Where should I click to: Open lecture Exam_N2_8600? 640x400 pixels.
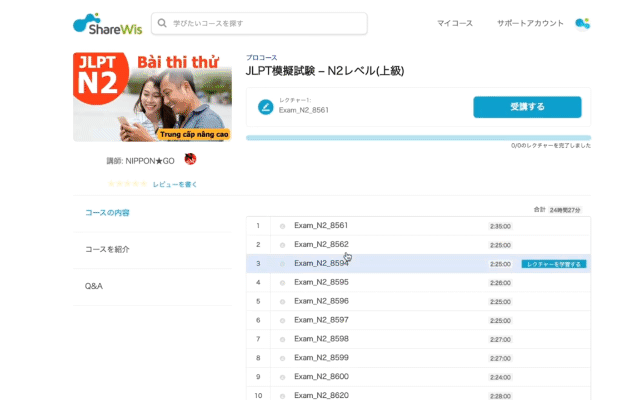(x=321, y=376)
